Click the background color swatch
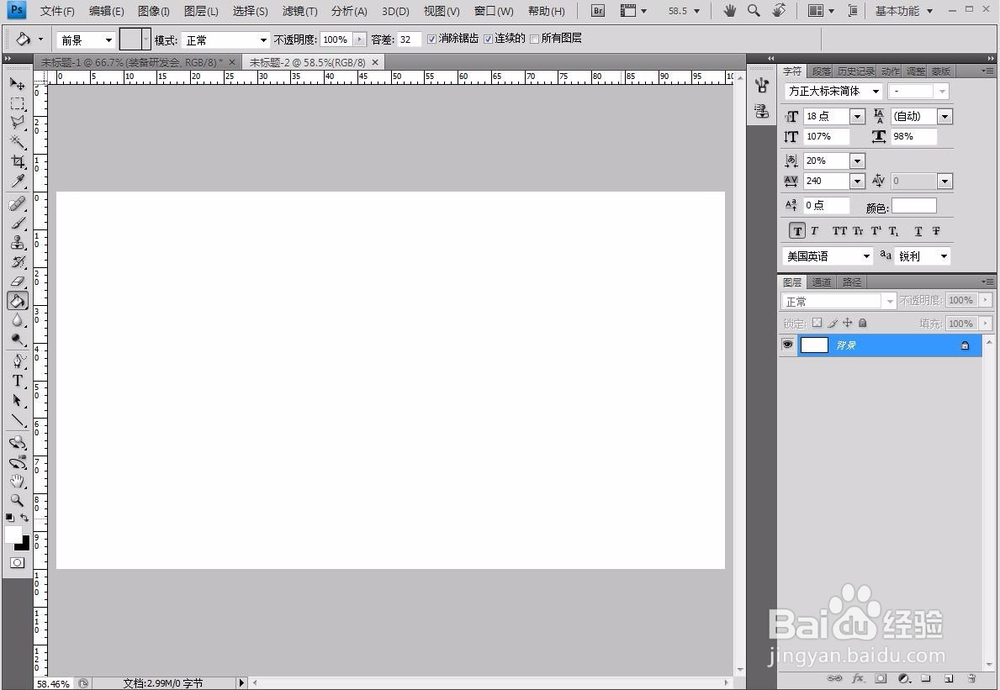The width and height of the screenshot is (1000, 690). (24, 545)
